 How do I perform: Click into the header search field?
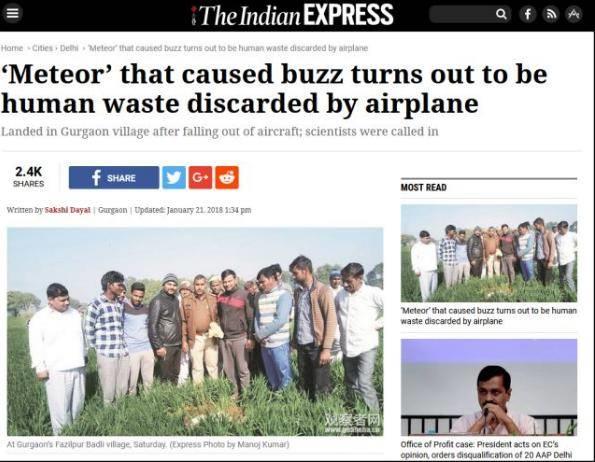pyautogui.click(x=462, y=14)
